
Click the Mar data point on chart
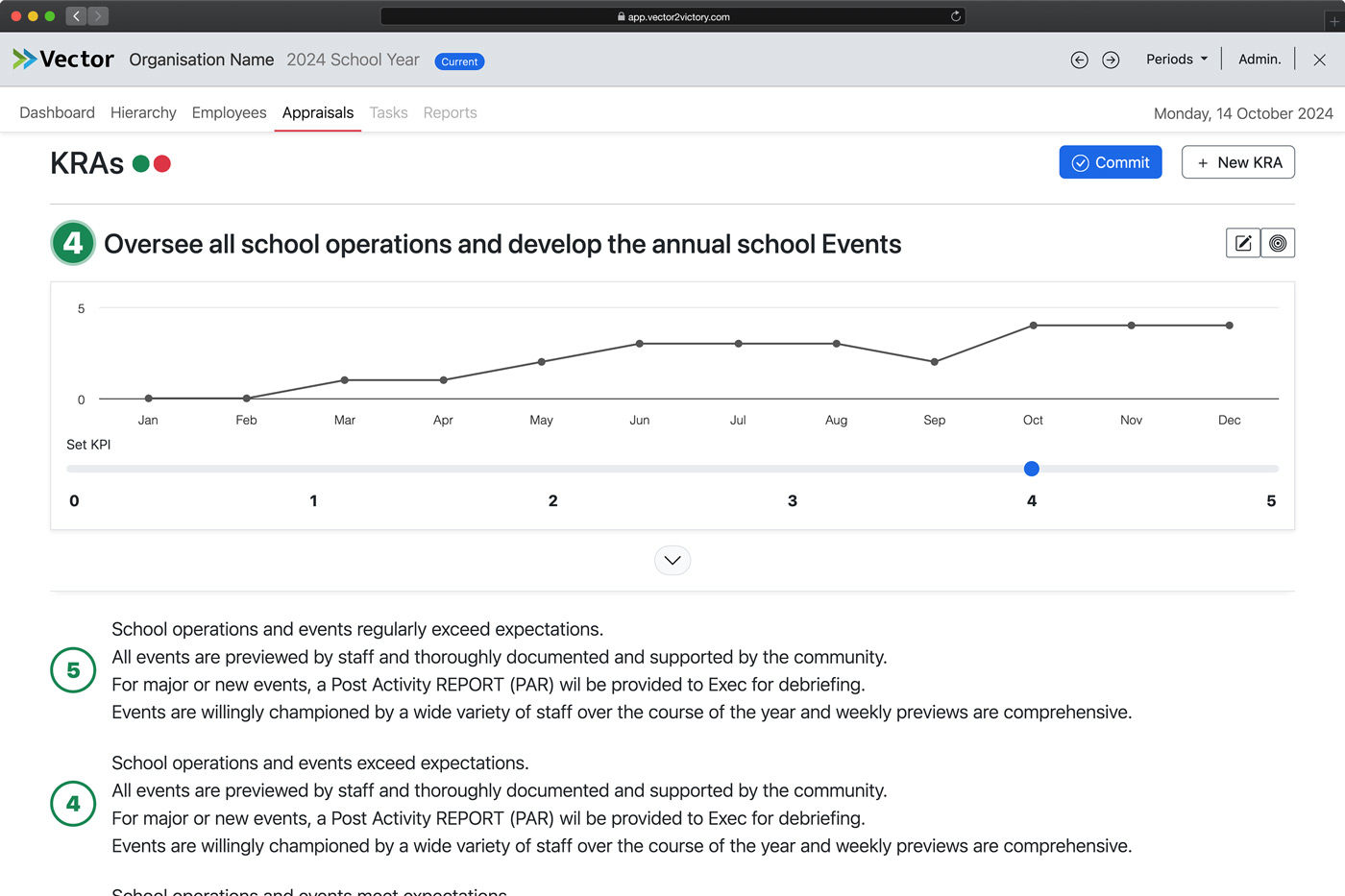pos(345,380)
